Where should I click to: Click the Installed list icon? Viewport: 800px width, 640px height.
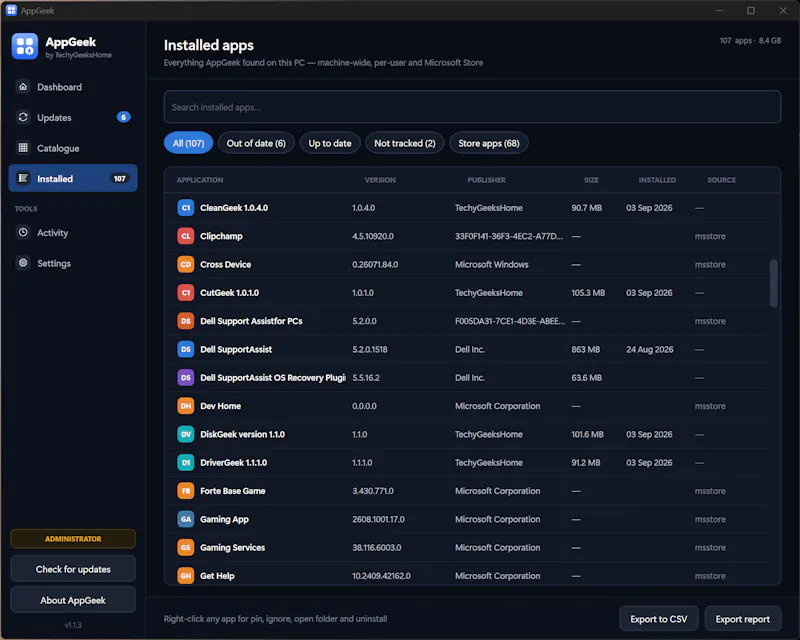tap(23, 178)
